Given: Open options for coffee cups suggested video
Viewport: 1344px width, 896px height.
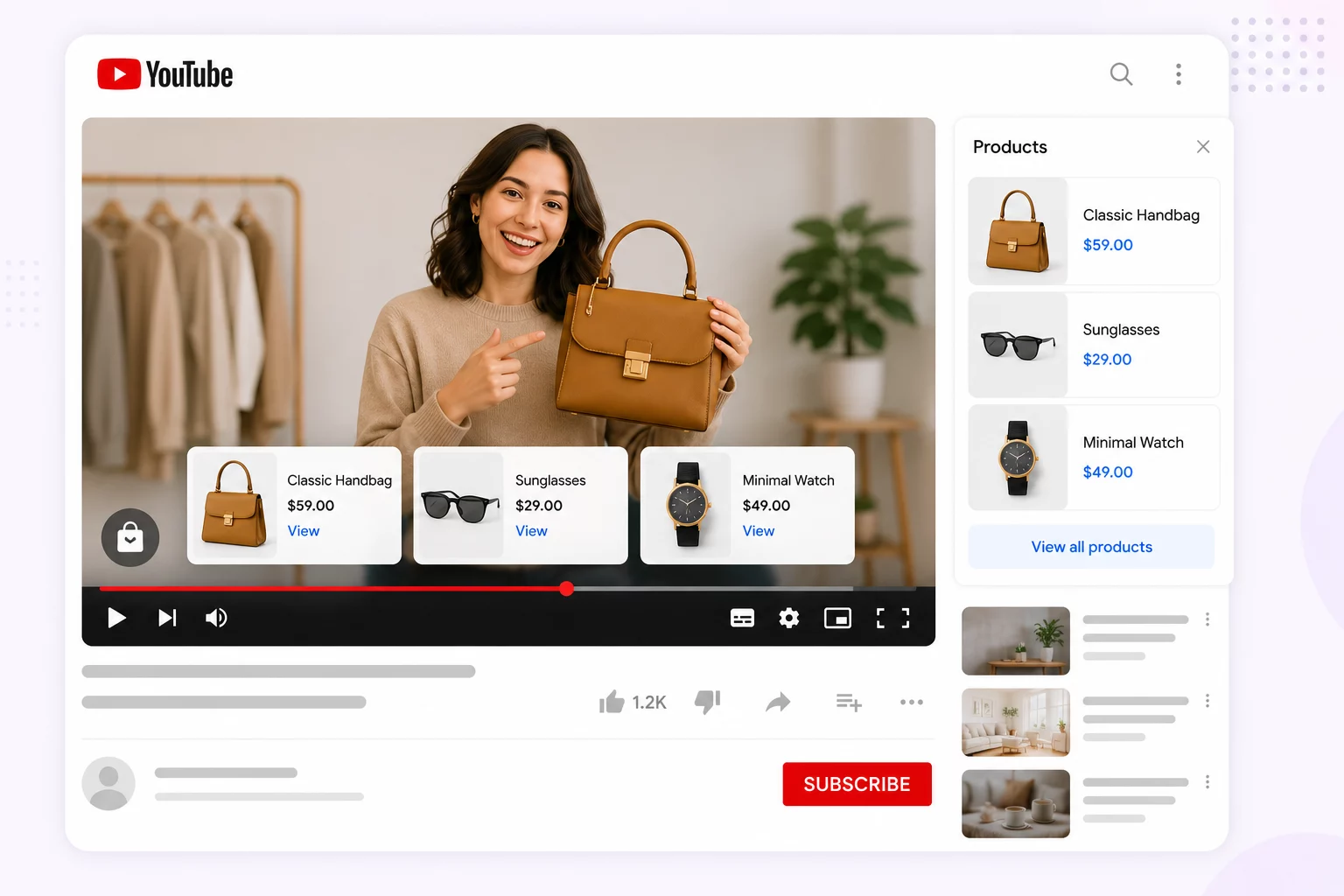Looking at the screenshot, I should click(x=1207, y=782).
